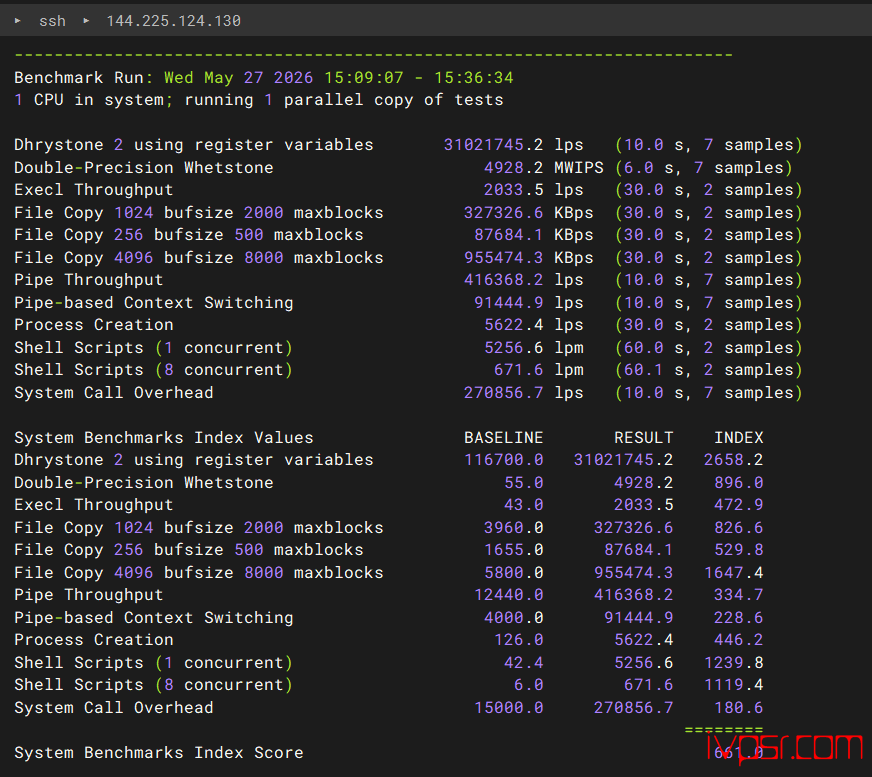872x777 pixels.
Task: Click the INDEX column header
Action: click(739, 438)
